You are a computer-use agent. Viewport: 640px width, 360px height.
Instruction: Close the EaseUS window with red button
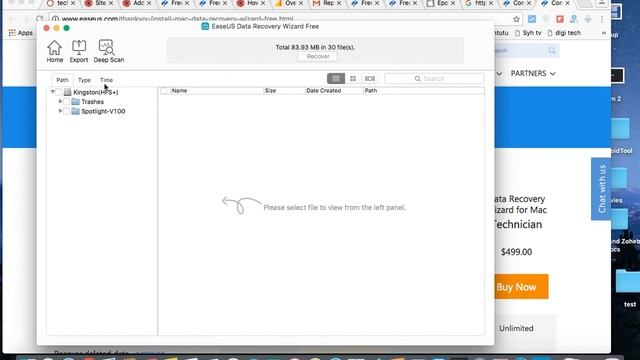click(47, 28)
